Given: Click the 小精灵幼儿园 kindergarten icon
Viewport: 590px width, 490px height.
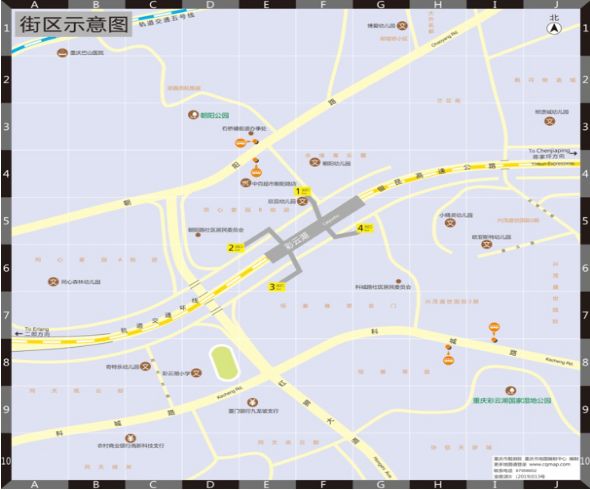Looking at the screenshot, I should pyautogui.click(x=450, y=223).
